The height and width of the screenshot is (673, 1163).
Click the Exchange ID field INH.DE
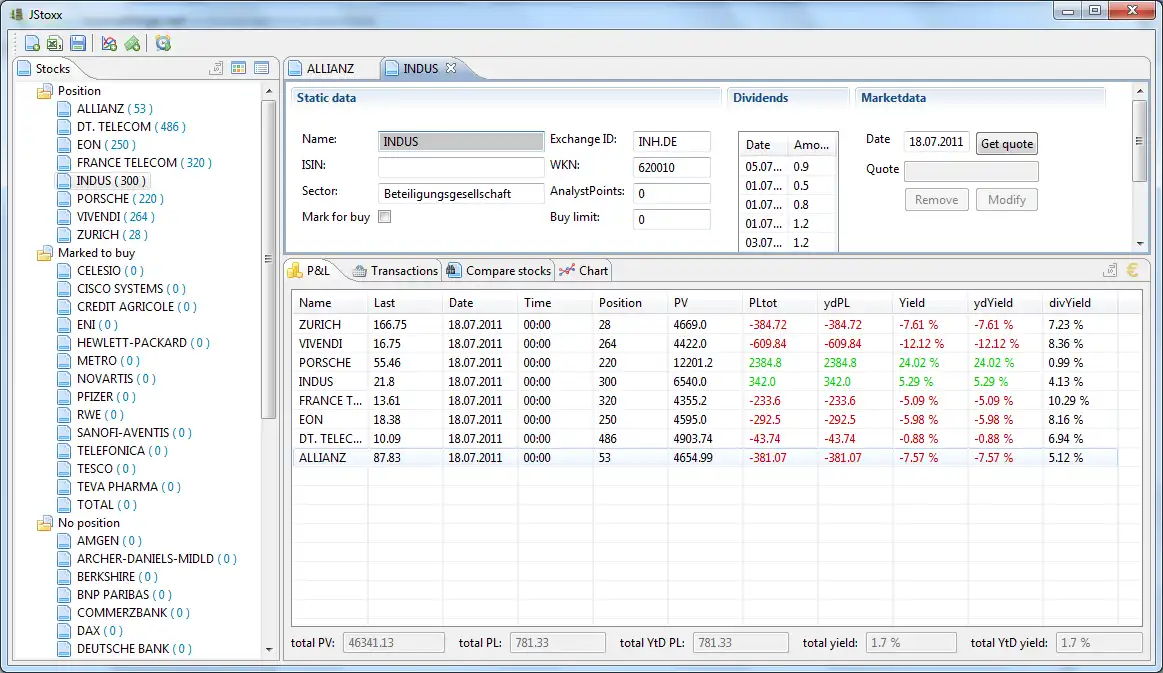pos(671,142)
